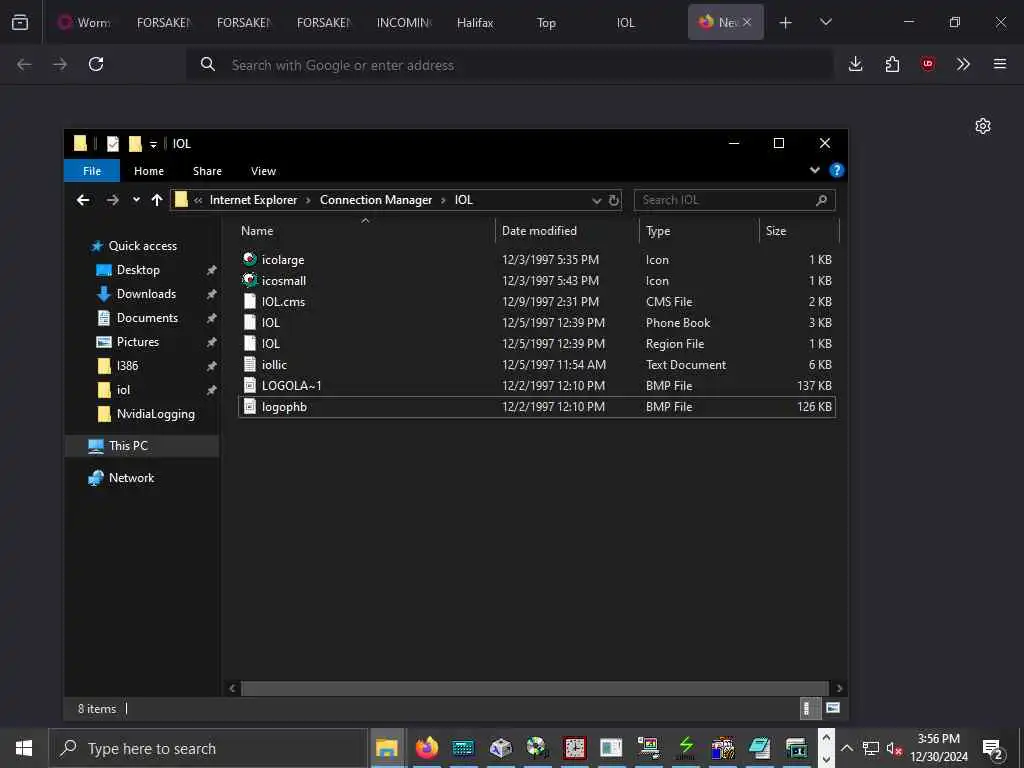Refresh the IOL folder view

coord(614,200)
